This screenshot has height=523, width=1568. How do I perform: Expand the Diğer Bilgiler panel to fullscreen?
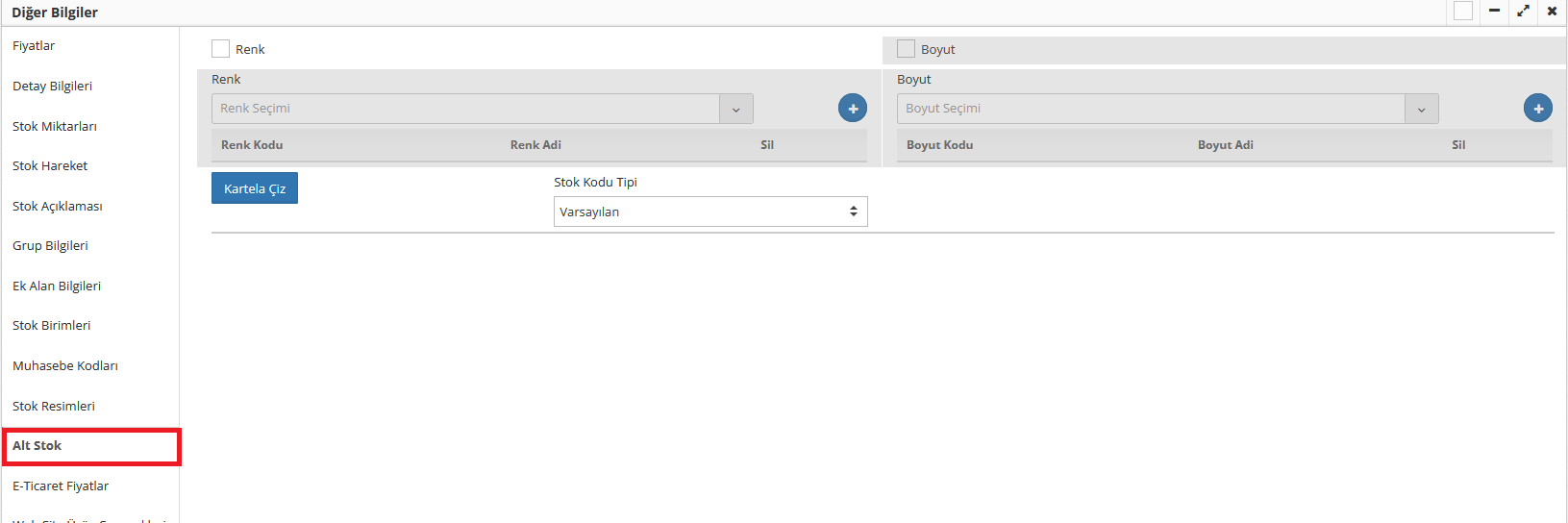click(x=1523, y=12)
